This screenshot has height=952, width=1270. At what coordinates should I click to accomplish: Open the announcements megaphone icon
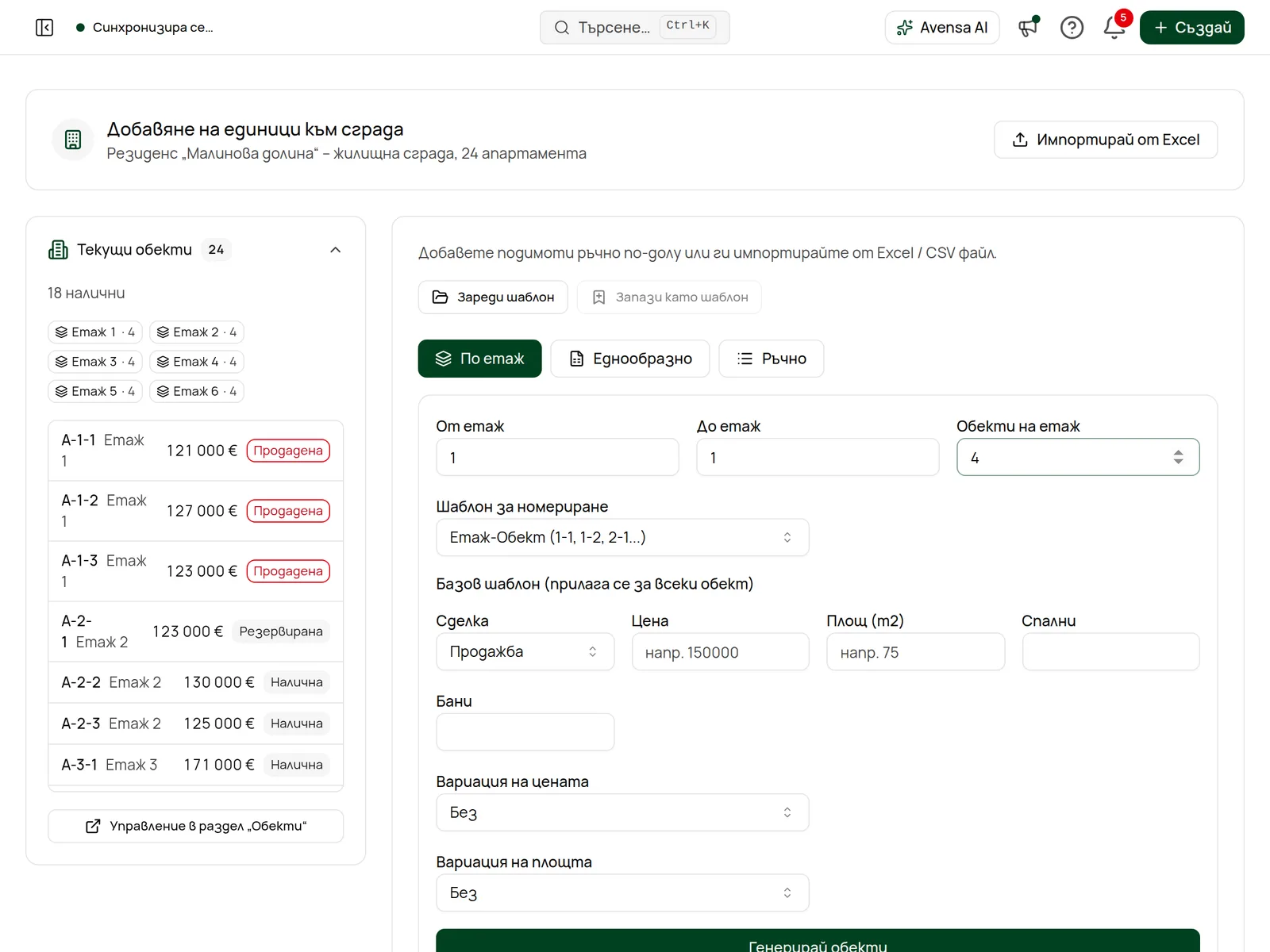tap(1029, 28)
